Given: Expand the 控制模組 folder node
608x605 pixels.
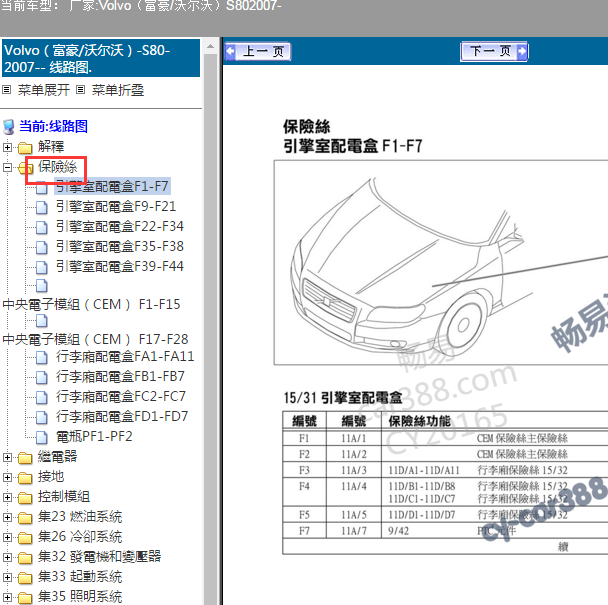Looking at the screenshot, I should 7,497.
